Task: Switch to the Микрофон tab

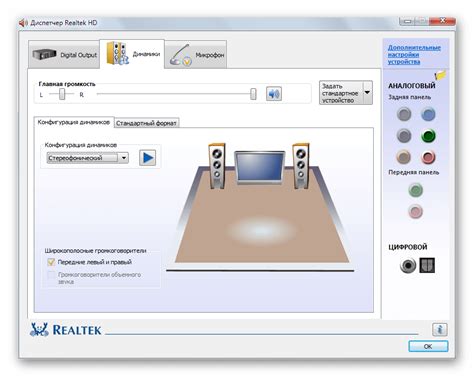Action: click(x=196, y=55)
